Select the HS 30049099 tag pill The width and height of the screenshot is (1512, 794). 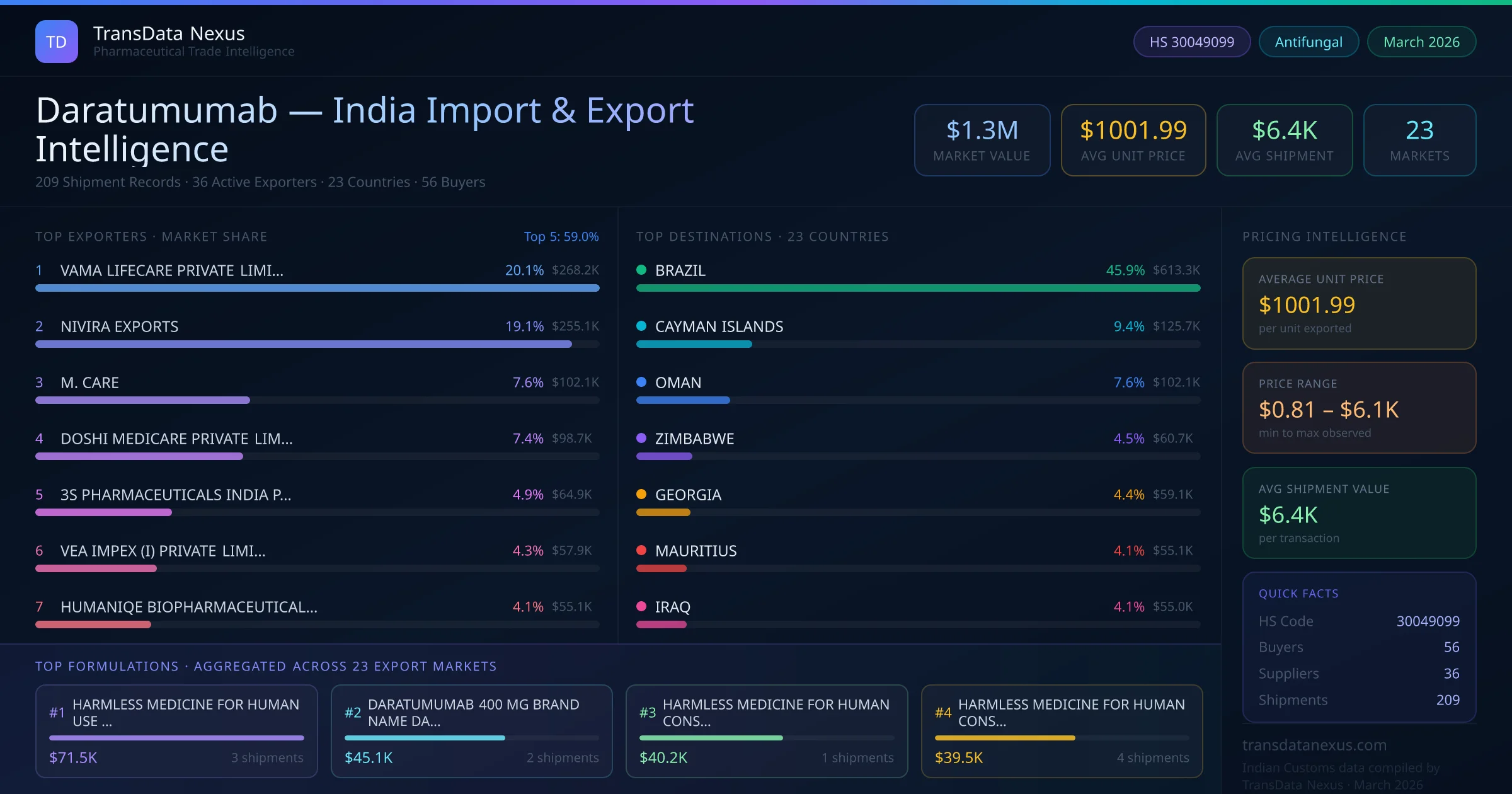(x=1191, y=42)
